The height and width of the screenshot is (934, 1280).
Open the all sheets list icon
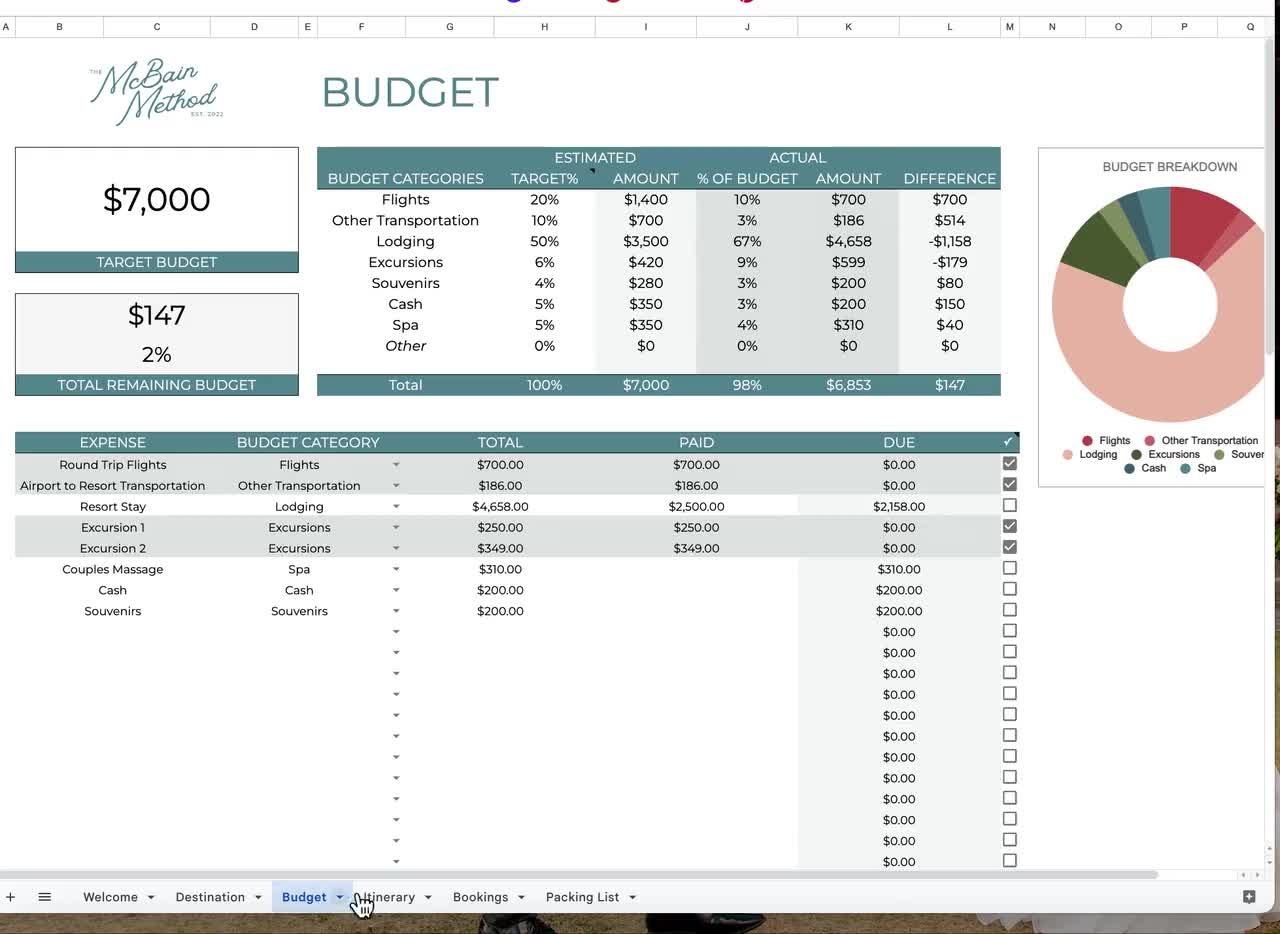44,897
